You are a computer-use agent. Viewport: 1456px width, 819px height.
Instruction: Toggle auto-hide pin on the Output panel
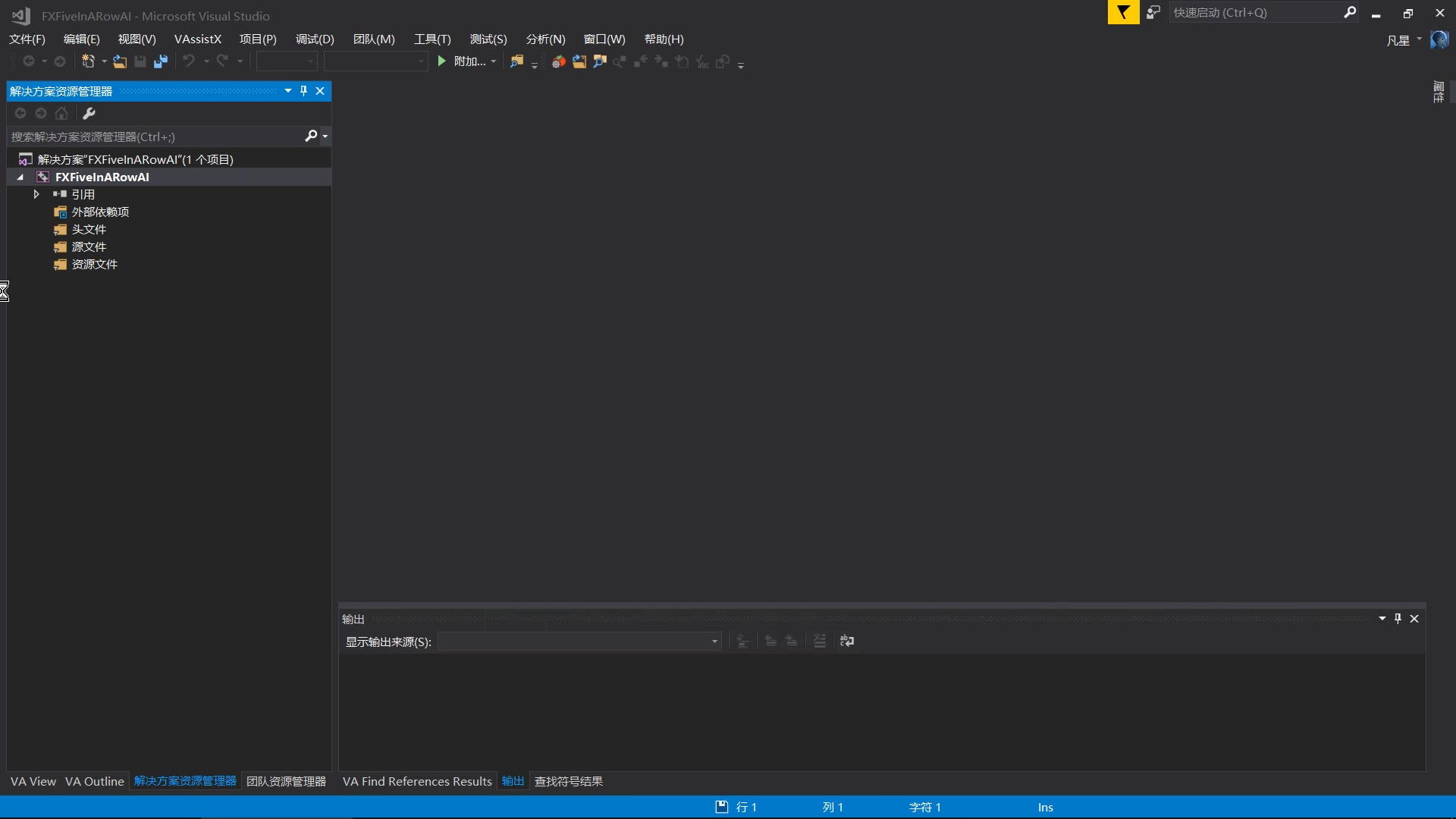(x=1398, y=619)
